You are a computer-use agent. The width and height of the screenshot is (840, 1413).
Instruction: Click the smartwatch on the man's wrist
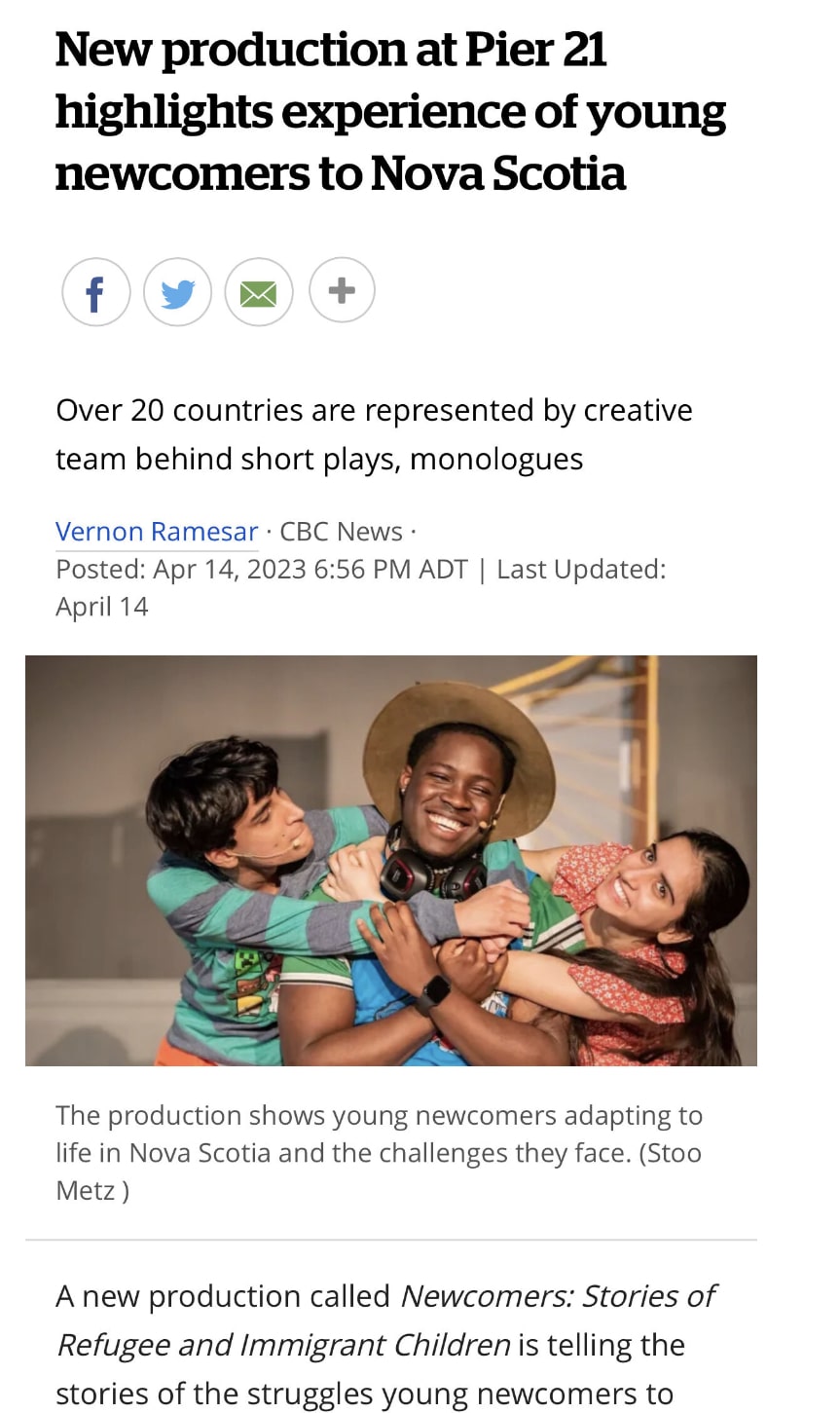pos(433,993)
